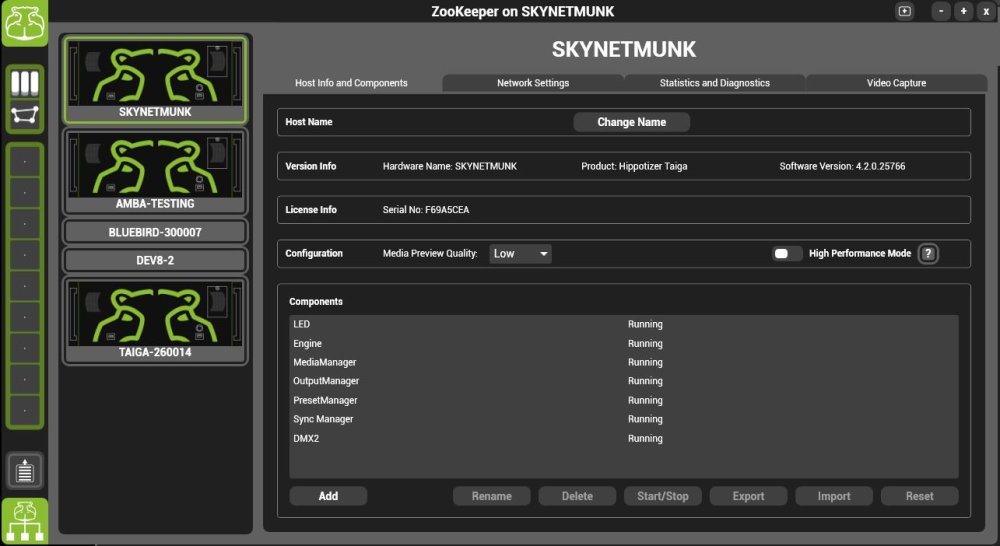
Task: Toggle High Performance Mode switch
Action: pos(787,253)
